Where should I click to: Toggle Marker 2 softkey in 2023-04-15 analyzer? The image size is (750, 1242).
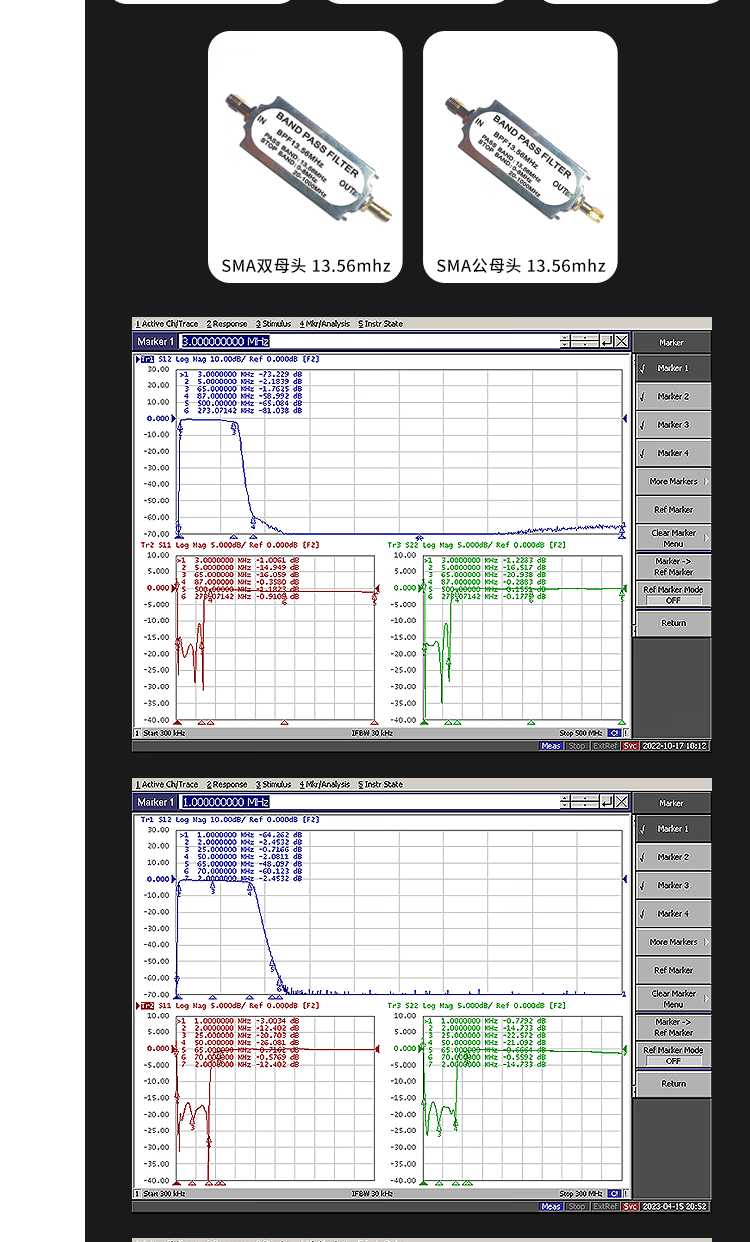tap(673, 857)
